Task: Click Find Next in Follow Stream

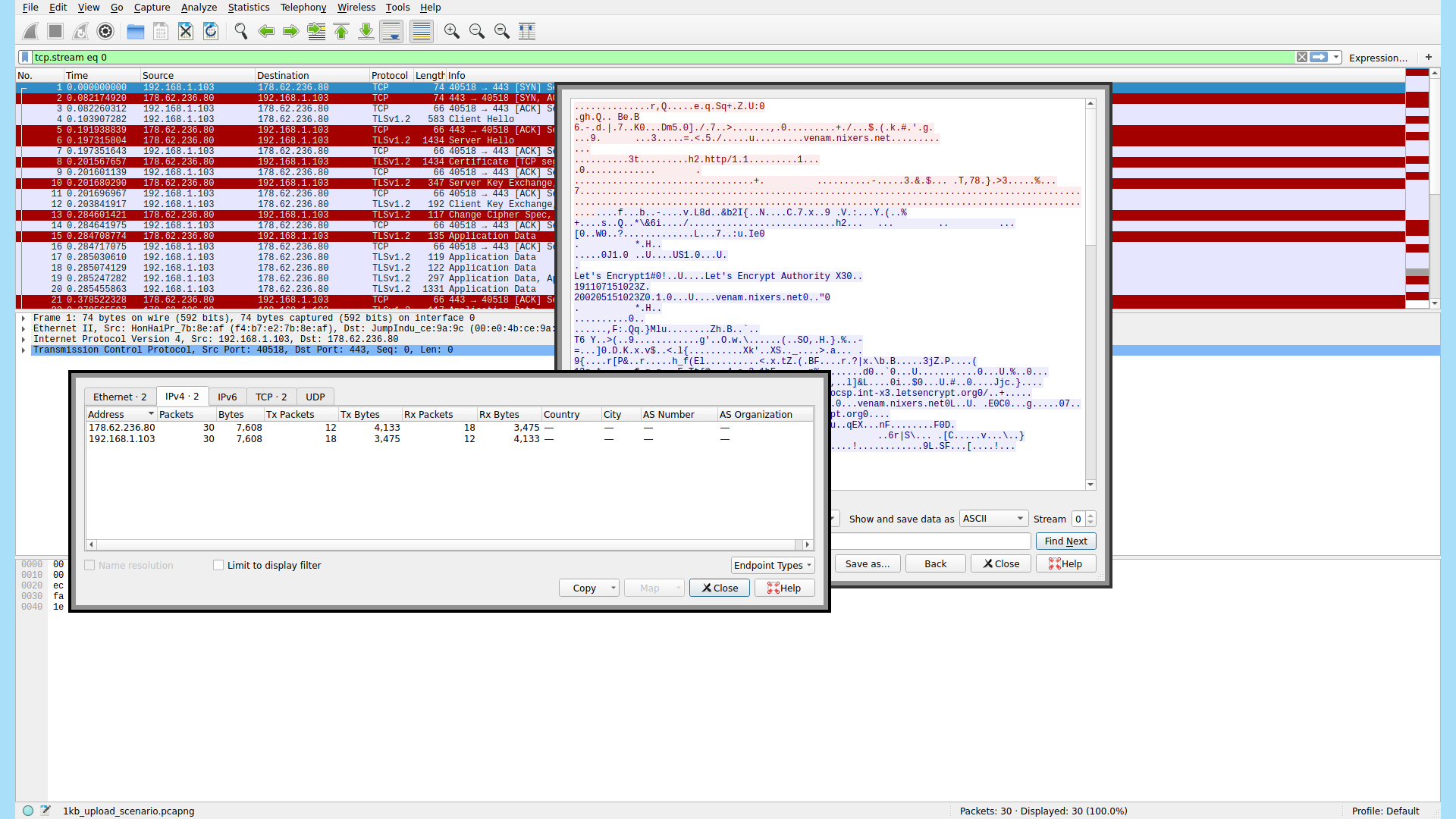Action: coord(1065,541)
